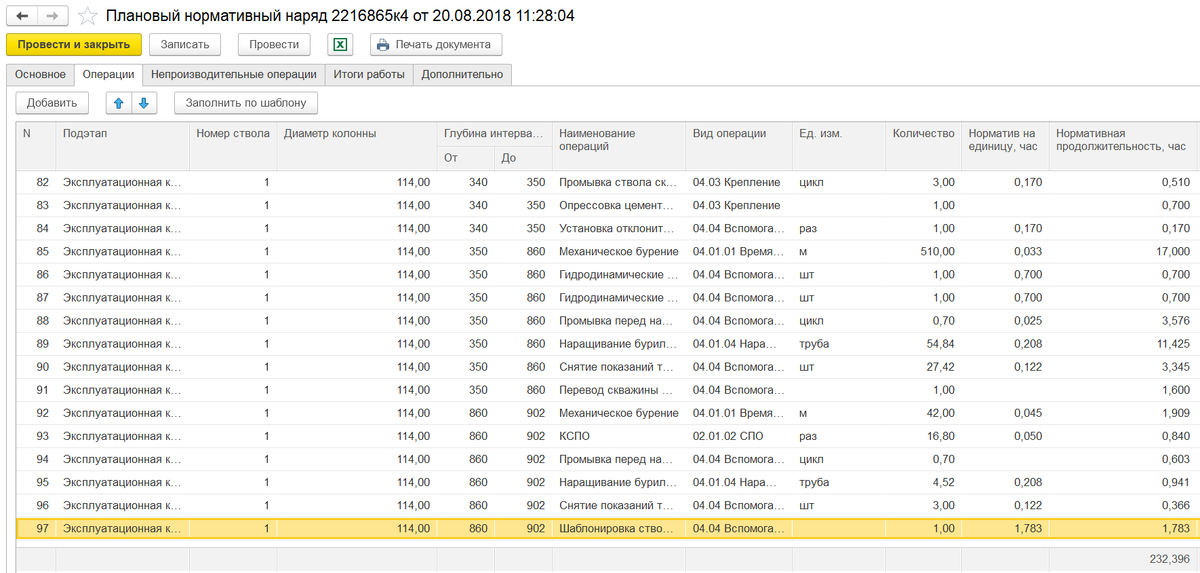Click '04.03 Крепление' cell in row 82

tap(740, 182)
